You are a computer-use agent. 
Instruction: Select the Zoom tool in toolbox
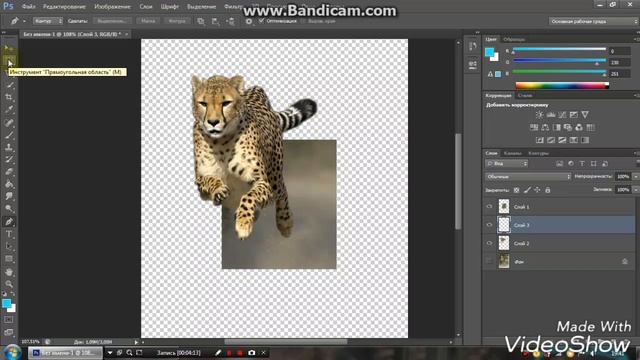(x=9, y=284)
